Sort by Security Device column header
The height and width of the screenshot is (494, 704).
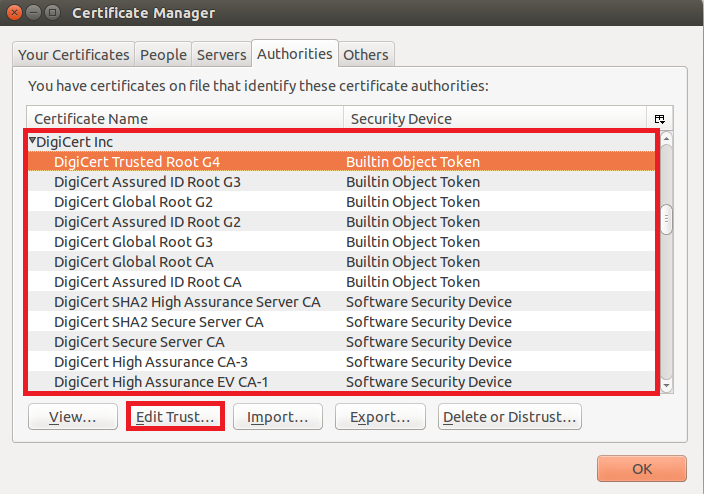tap(495, 119)
